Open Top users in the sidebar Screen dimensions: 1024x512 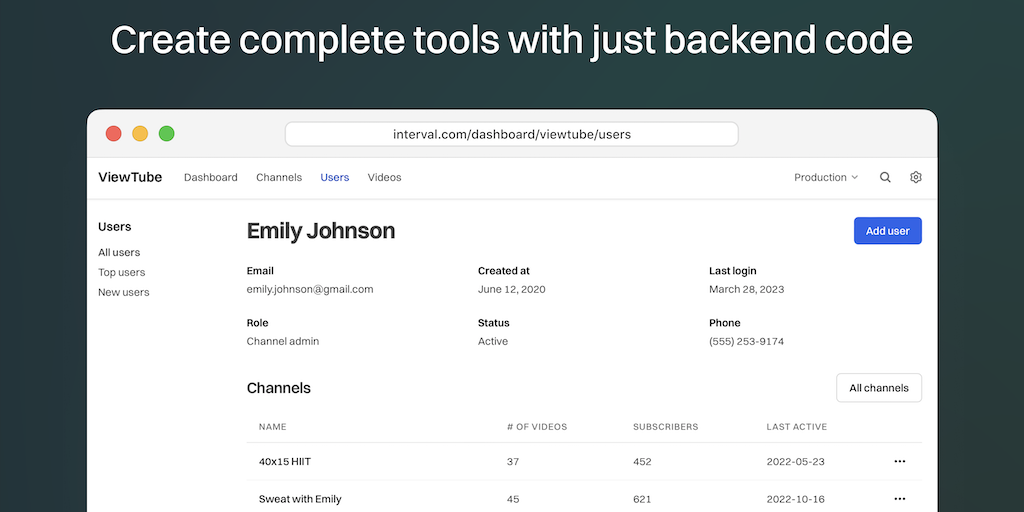point(121,273)
